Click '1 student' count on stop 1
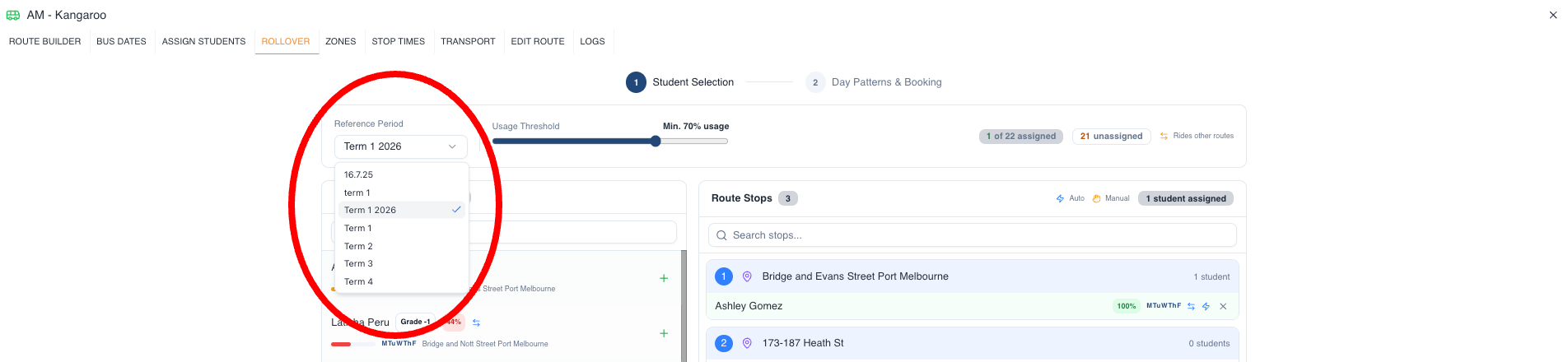This screenshot has height=362, width=1568. pyautogui.click(x=1211, y=276)
